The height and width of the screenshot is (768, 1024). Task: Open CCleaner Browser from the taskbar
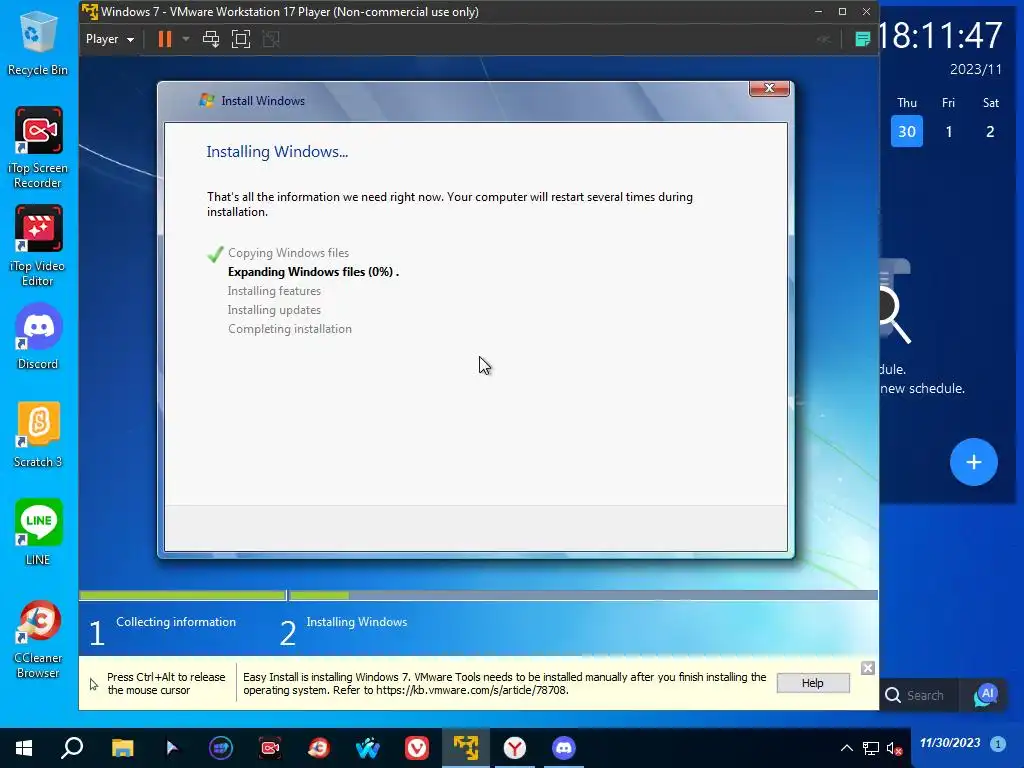(319, 748)
